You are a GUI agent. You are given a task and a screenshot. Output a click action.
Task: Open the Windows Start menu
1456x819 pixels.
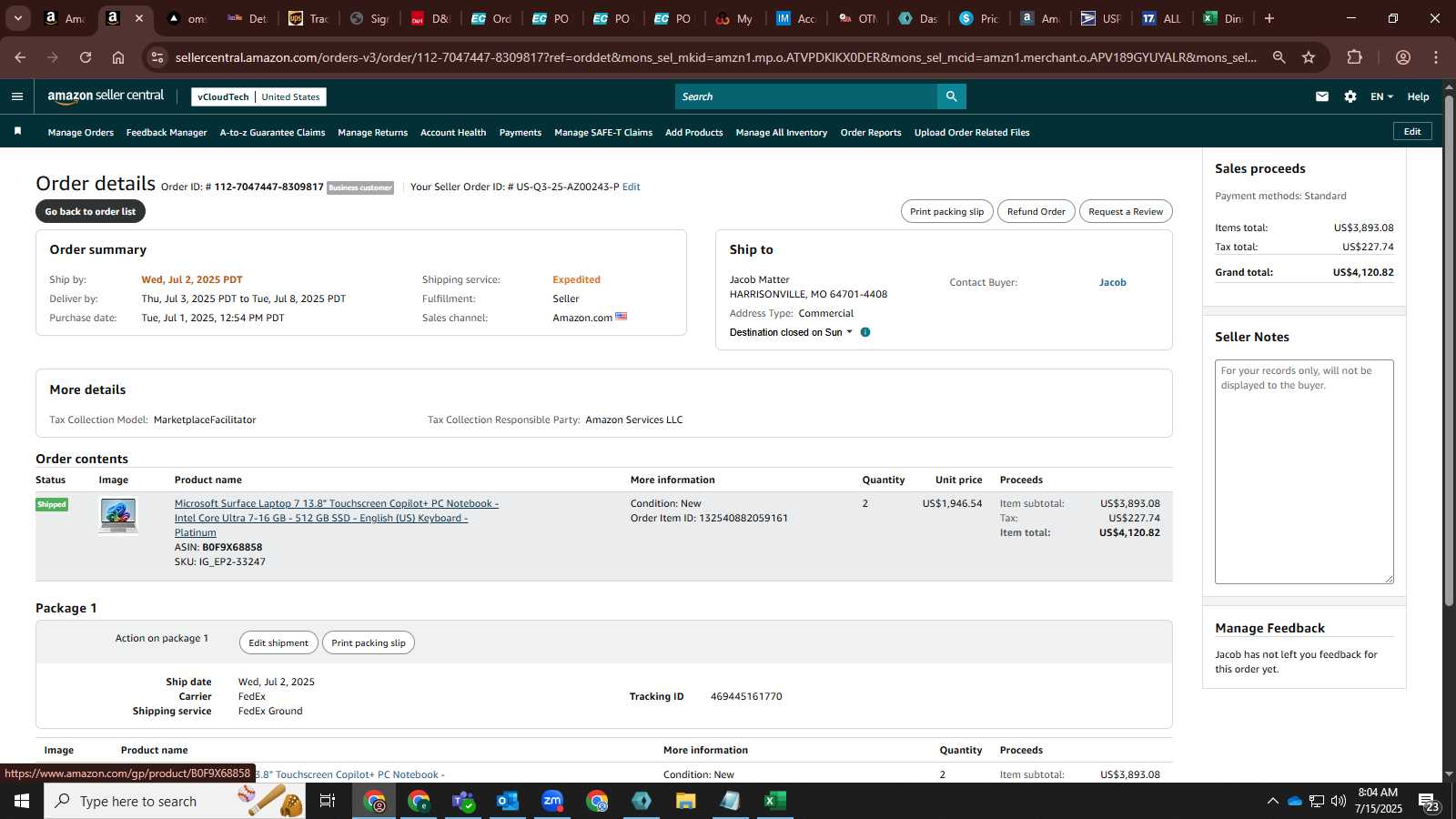22,801
